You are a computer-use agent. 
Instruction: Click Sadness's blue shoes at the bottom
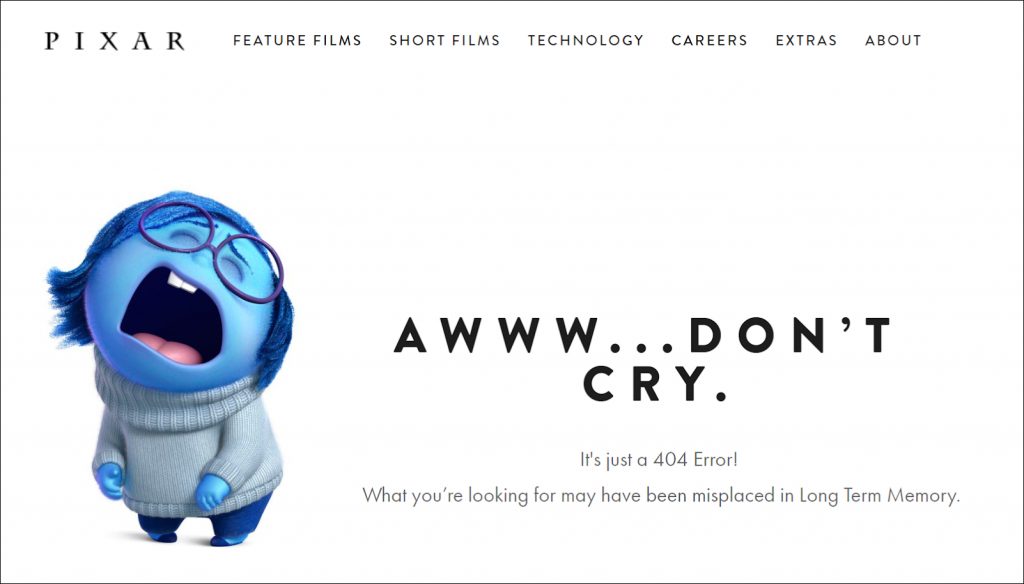[x=196, y=537]
